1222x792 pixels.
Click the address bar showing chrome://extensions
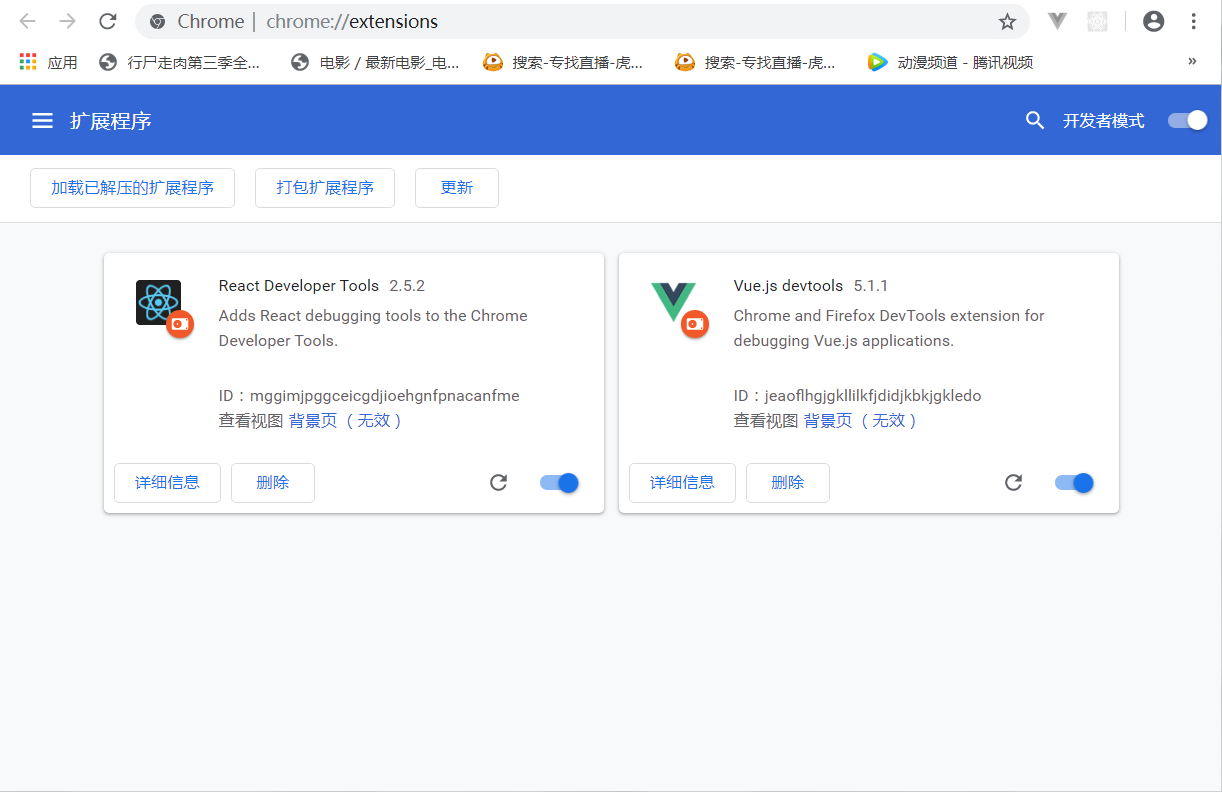pos(582,21)
